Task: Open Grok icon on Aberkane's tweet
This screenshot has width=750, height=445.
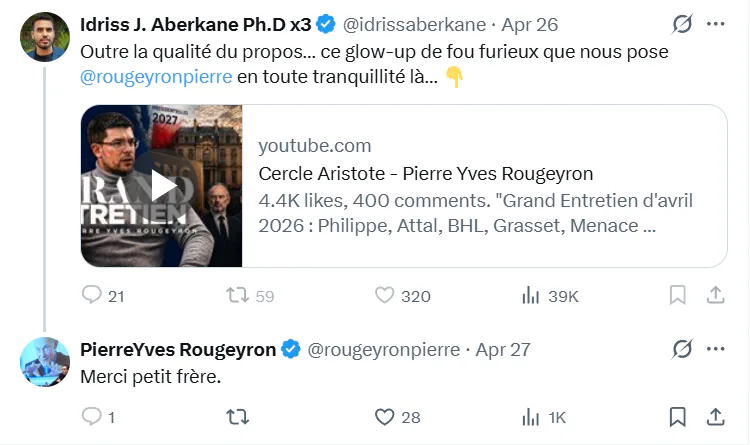Action: pyautogui.click(x=682, y=24)
